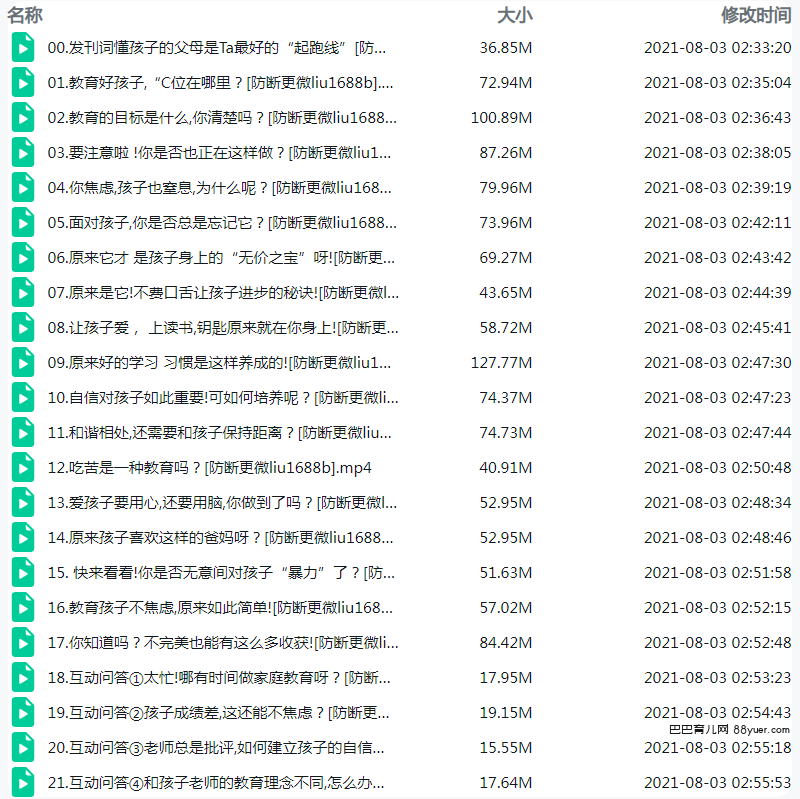800x799 pixels.
Task: Click the timestamp 2021-08-03 02:33:20
Action: tap(717, 48)
